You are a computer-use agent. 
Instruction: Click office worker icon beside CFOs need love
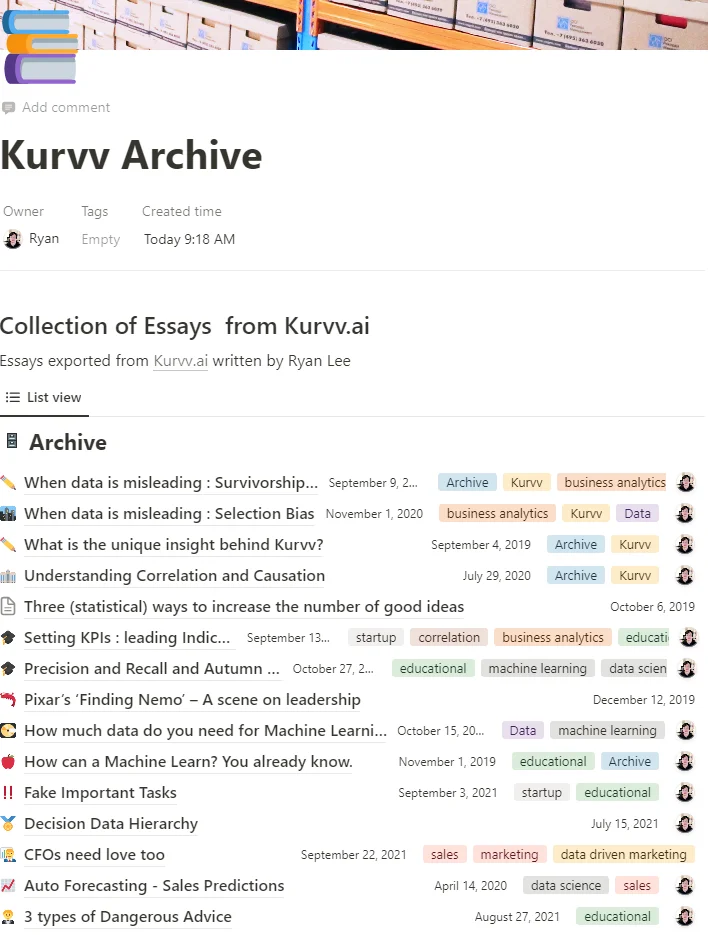(8, 854)
